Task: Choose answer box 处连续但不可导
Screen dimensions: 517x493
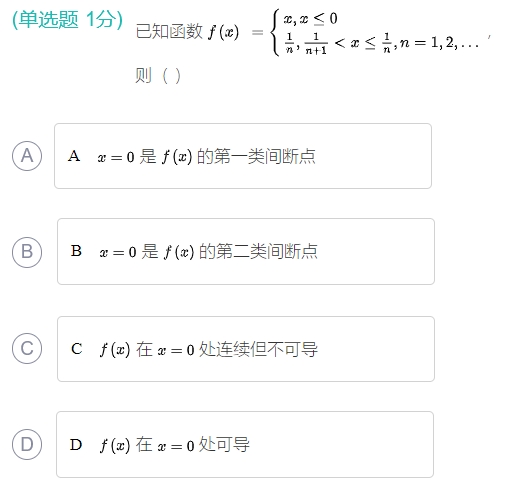Action: click(x=246, y=349)
